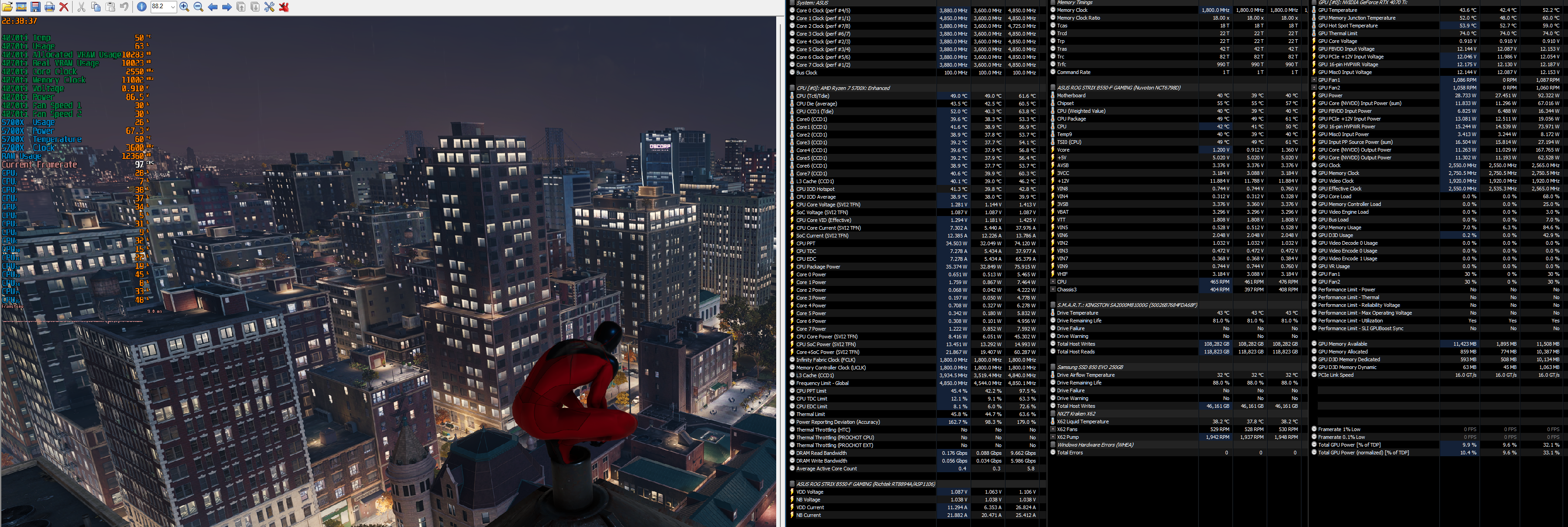Click the clock icon beside GPU Video Clock

click(1314, 181)
